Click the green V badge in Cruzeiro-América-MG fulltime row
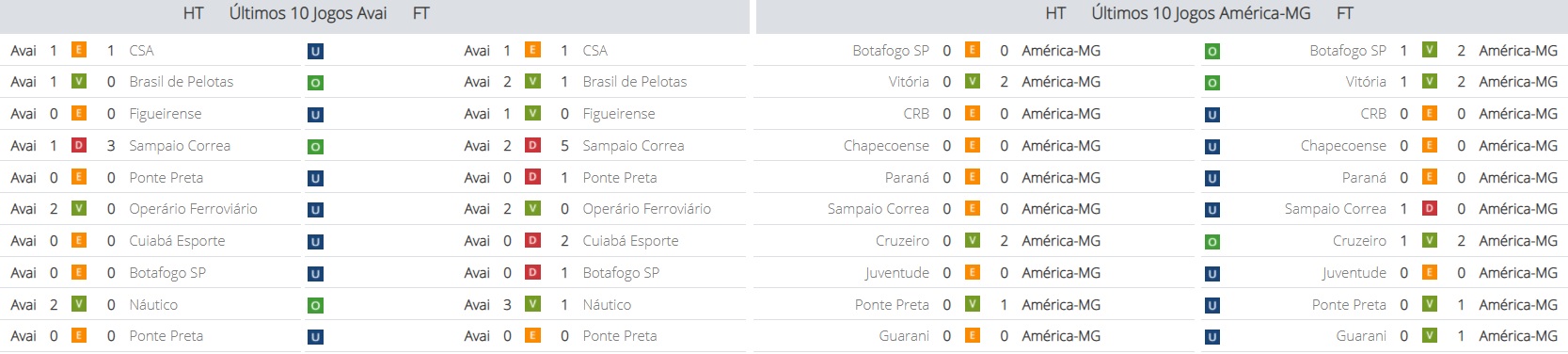 (1430, 240)
